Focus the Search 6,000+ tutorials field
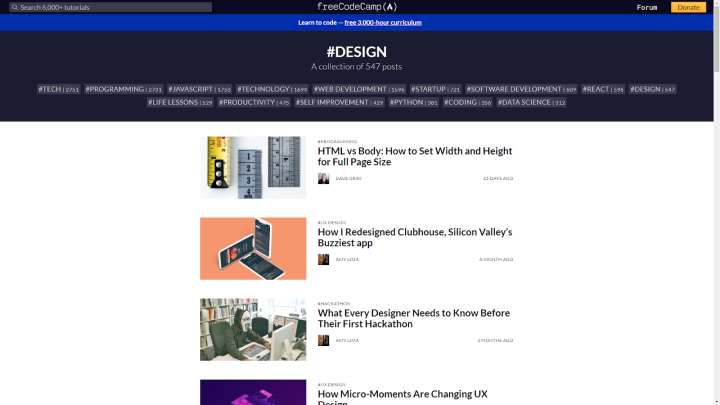Image resolution: width=720 pixels, height=405 pixels. (111, 7)
